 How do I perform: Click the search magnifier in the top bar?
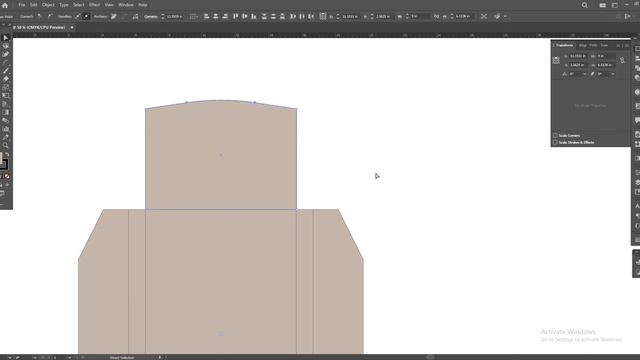(x=584, y=5)
